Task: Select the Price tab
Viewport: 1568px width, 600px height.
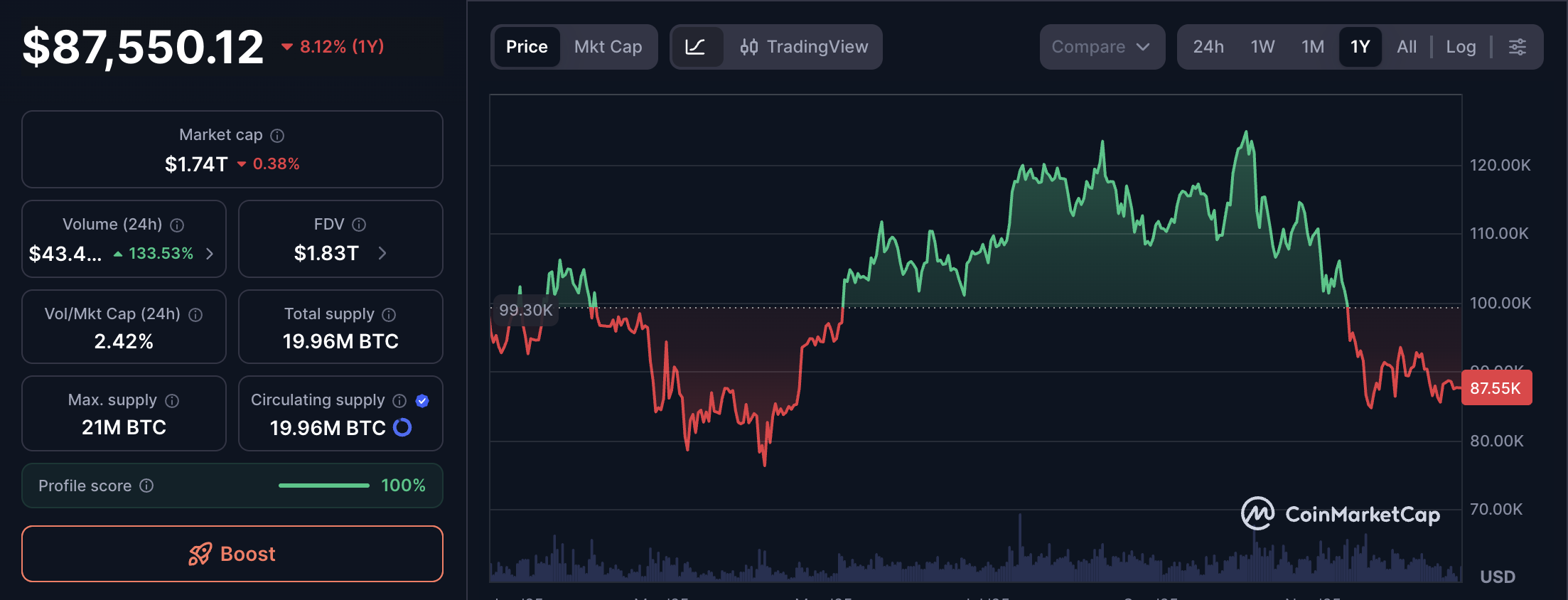Action: [527, 47]
